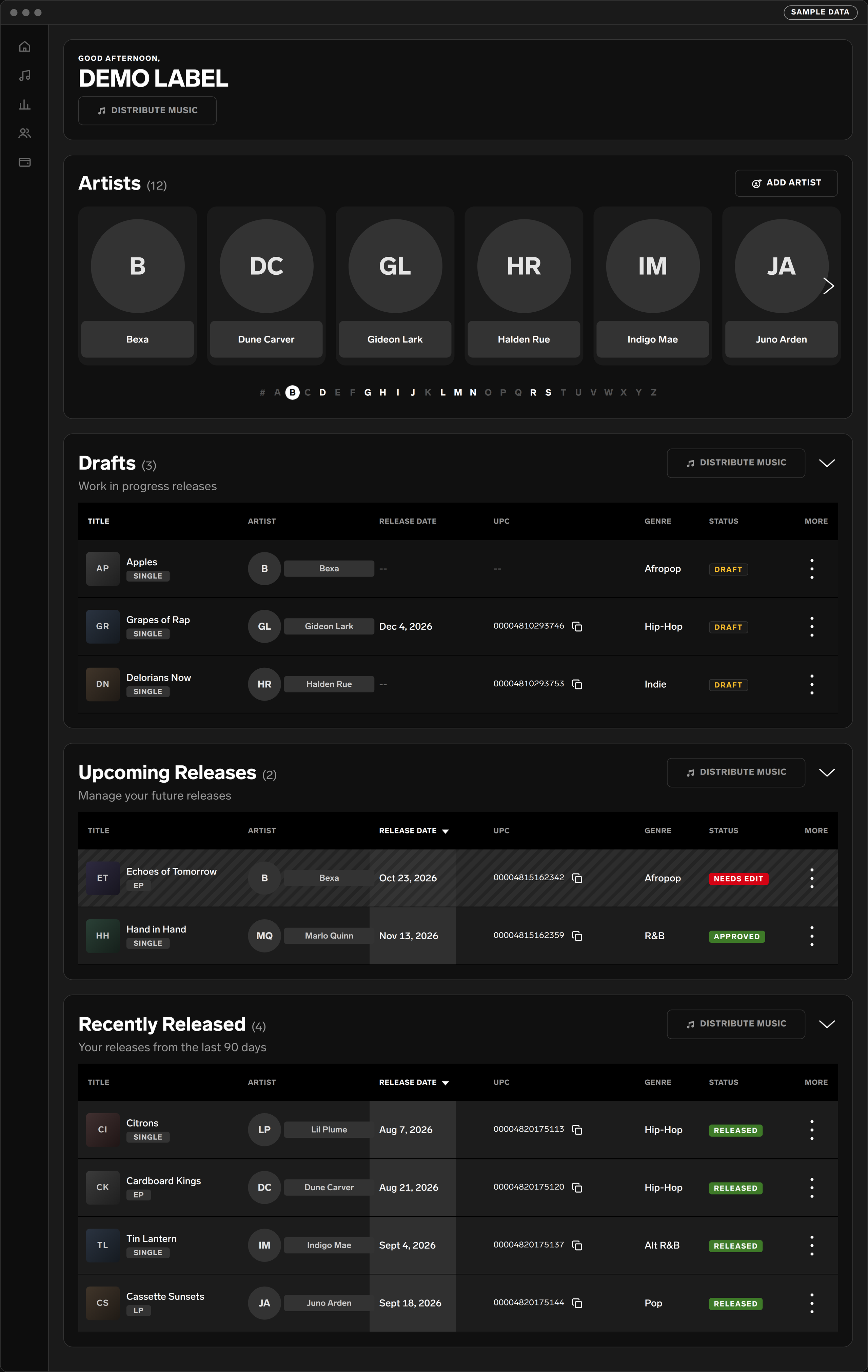Sort Recently Released by Release Date
Viewport: 868px width, 1372px height.
[x=414, y=1082]
